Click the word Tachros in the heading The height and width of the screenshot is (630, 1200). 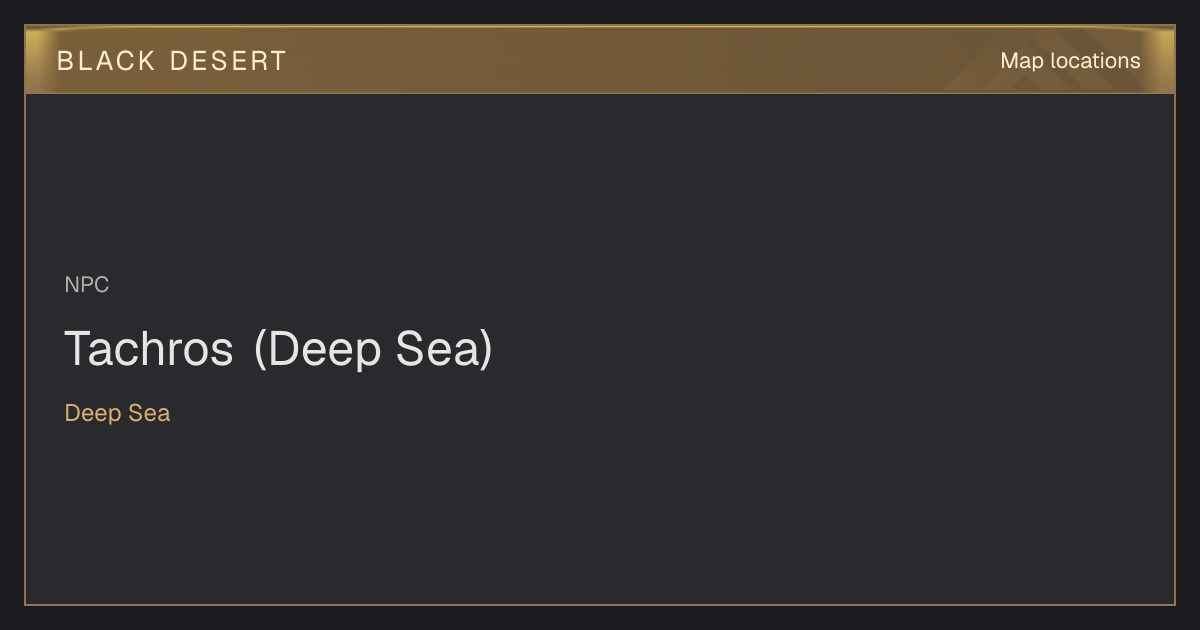[x=149, y=349]
